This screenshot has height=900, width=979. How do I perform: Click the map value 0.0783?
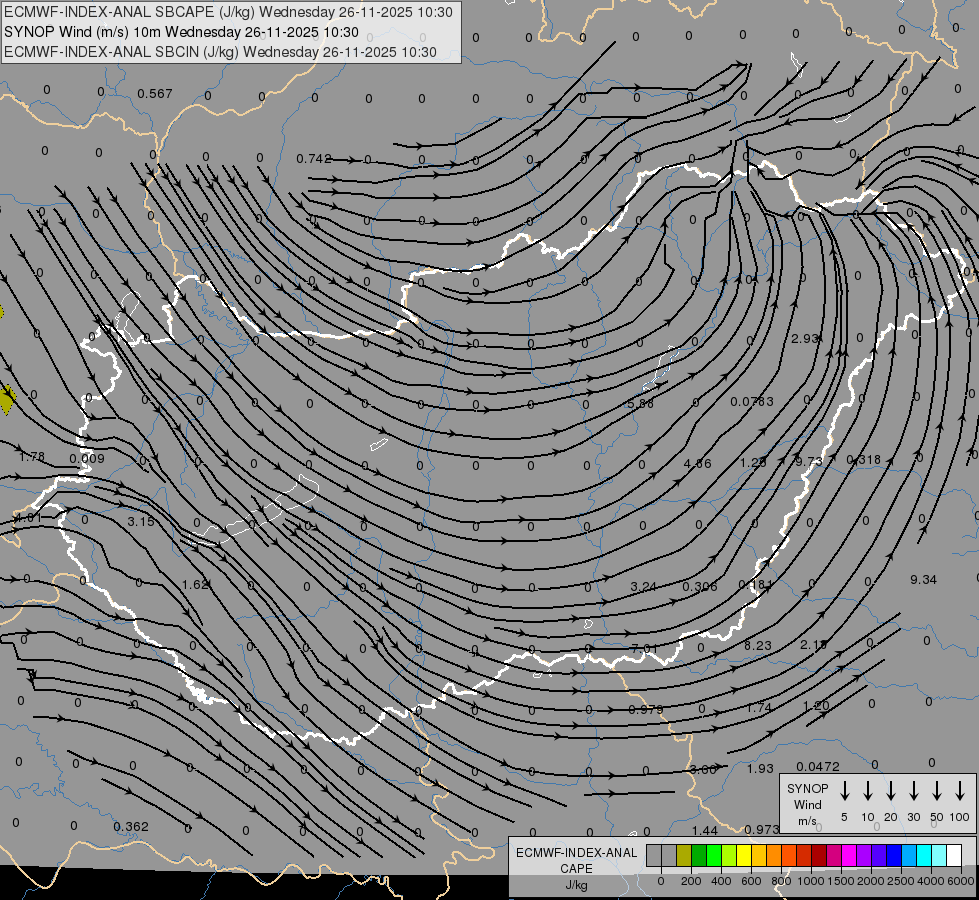click(752, 401)
